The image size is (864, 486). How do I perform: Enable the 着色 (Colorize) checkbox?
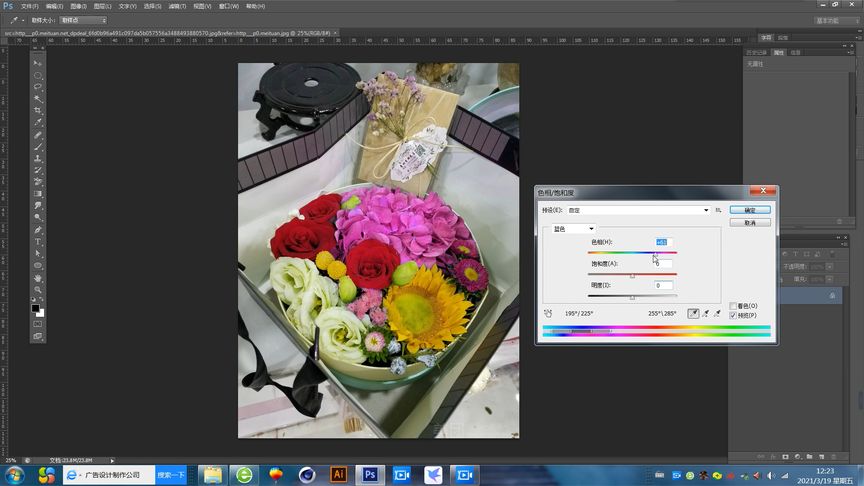click(733, 306)
